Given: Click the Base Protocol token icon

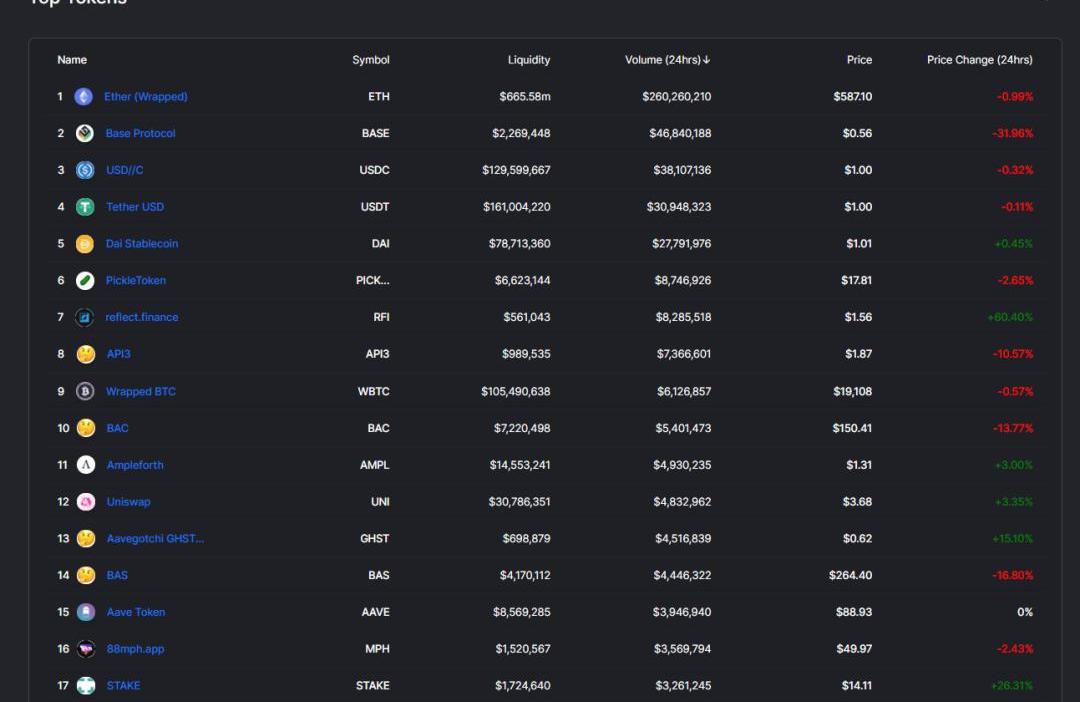Looking at the screenshot, I should point(85,134).
